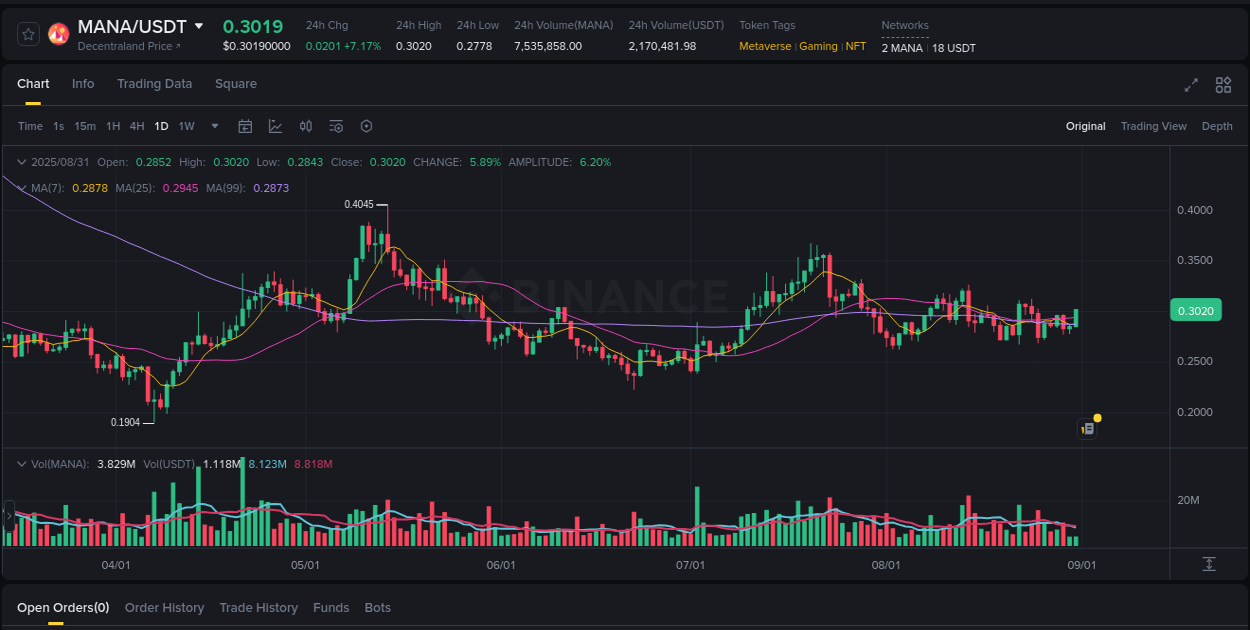
Task: Switch to the Trading Data tab
Action: pyautogui.click(x=154, y=84)
